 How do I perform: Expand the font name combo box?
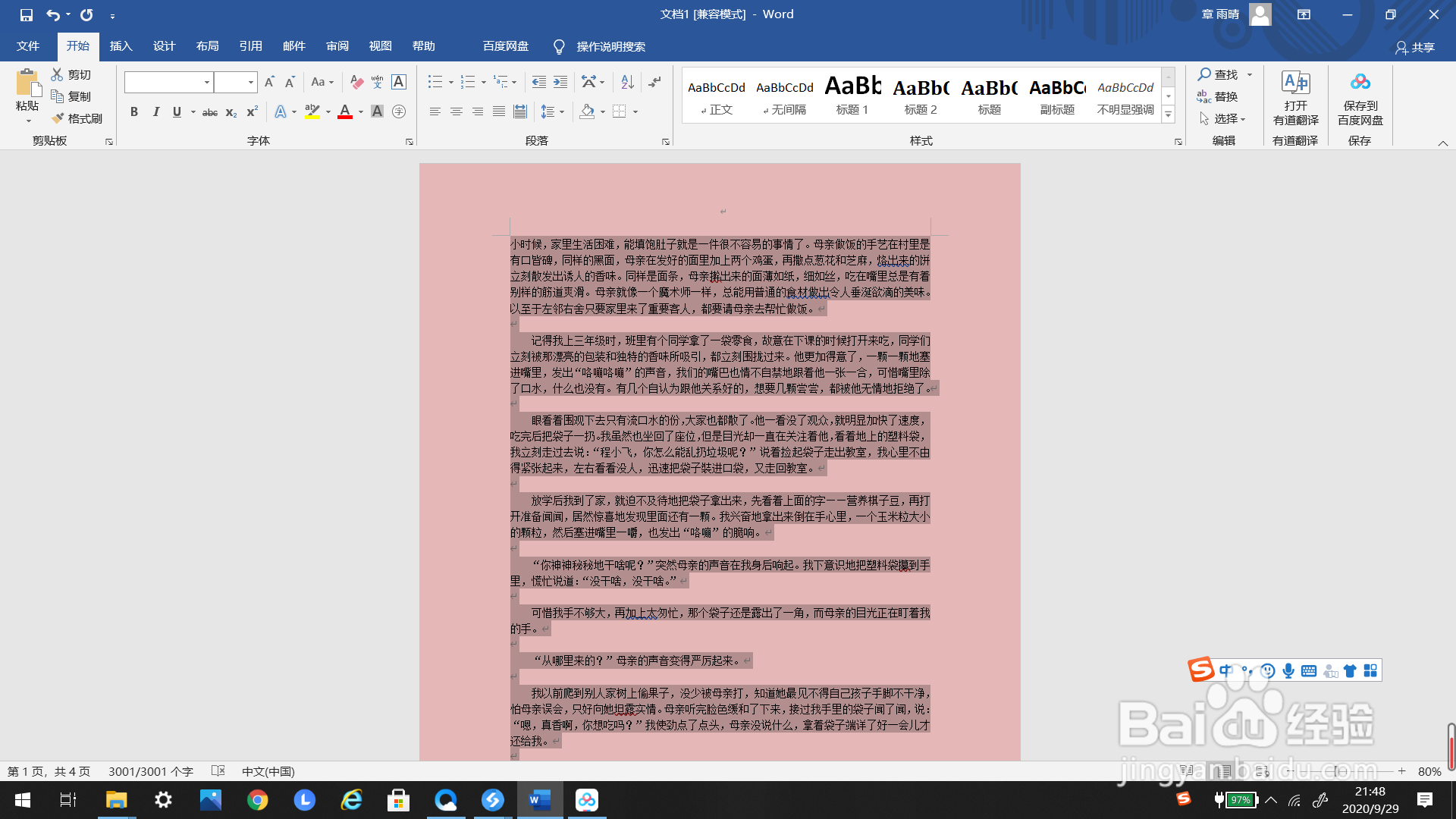click(206, 82)
